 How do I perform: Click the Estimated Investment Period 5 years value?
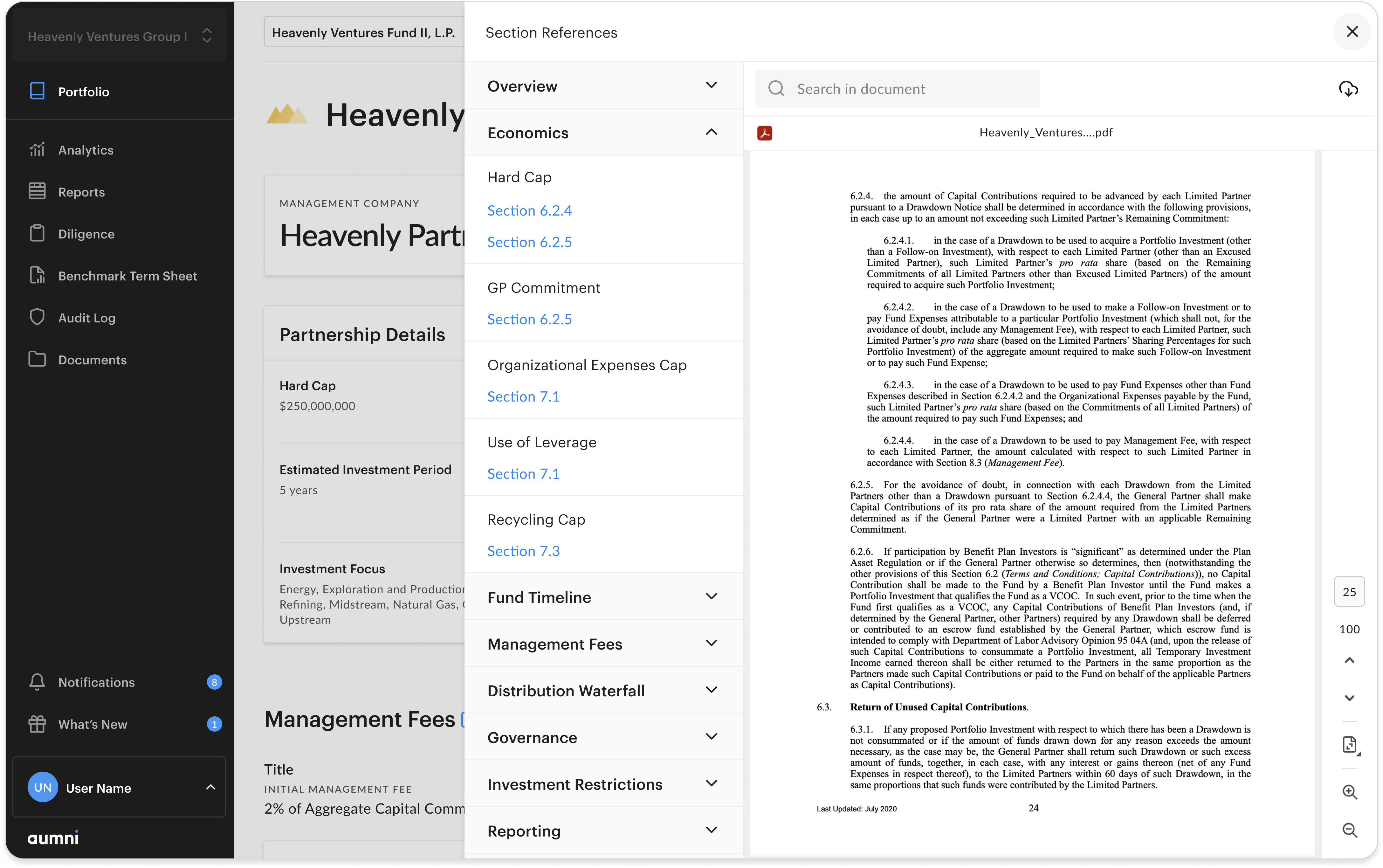(299, 490)
